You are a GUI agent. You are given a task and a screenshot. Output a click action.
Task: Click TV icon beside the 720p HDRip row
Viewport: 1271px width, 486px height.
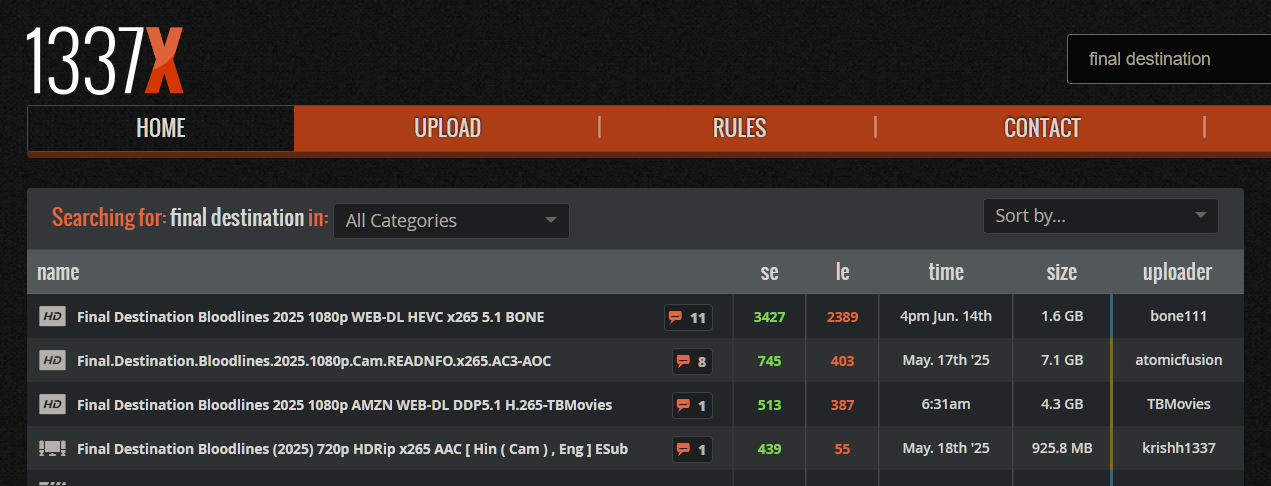click(52, 448)
